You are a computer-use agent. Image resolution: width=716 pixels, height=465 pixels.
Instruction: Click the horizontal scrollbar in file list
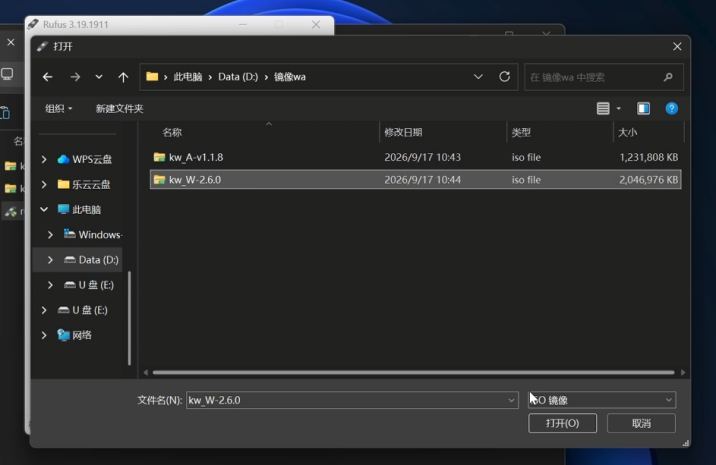[413, 372]
